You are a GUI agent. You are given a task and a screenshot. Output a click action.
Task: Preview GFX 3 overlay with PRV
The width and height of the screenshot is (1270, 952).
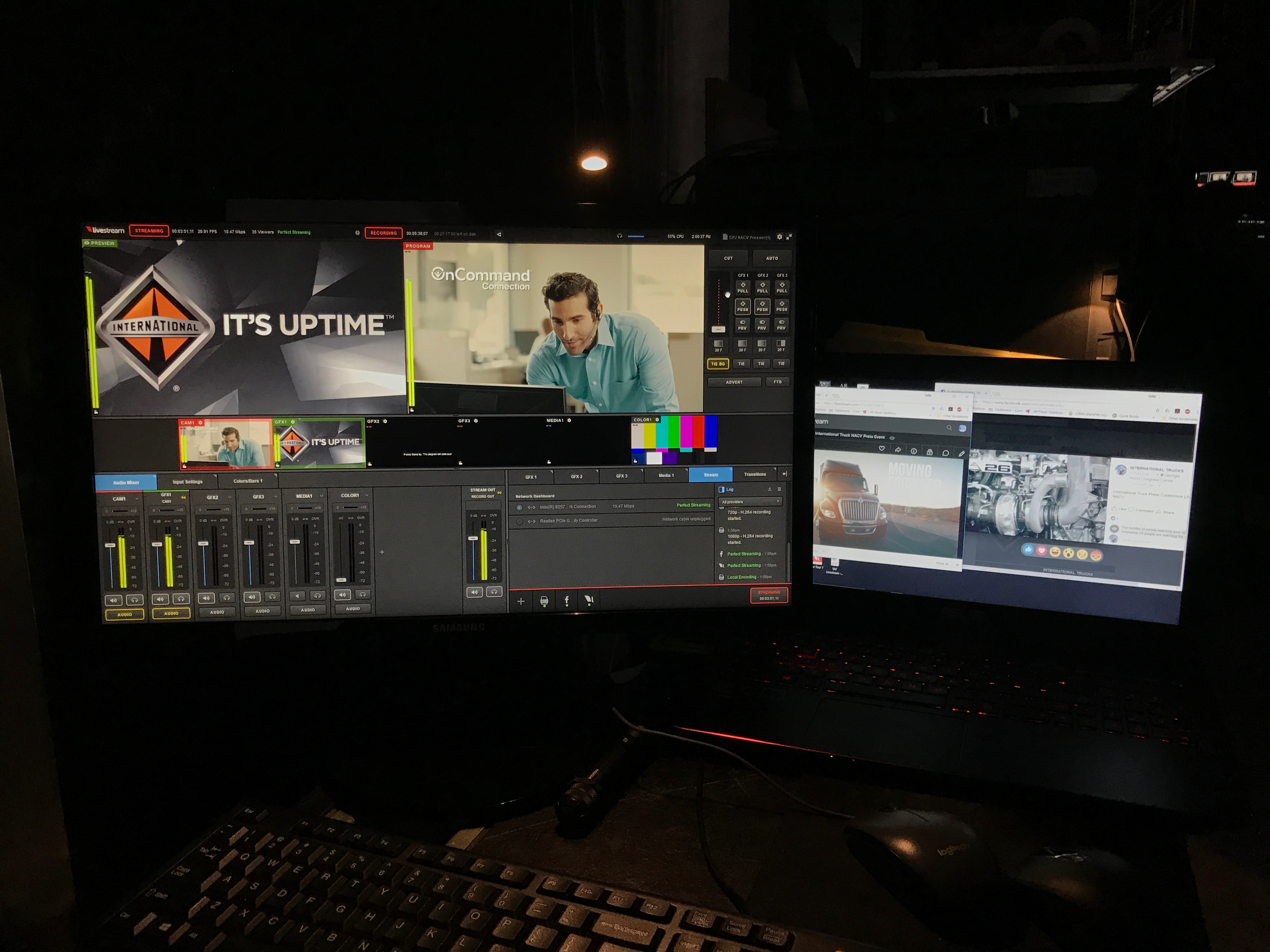point(781,325)
